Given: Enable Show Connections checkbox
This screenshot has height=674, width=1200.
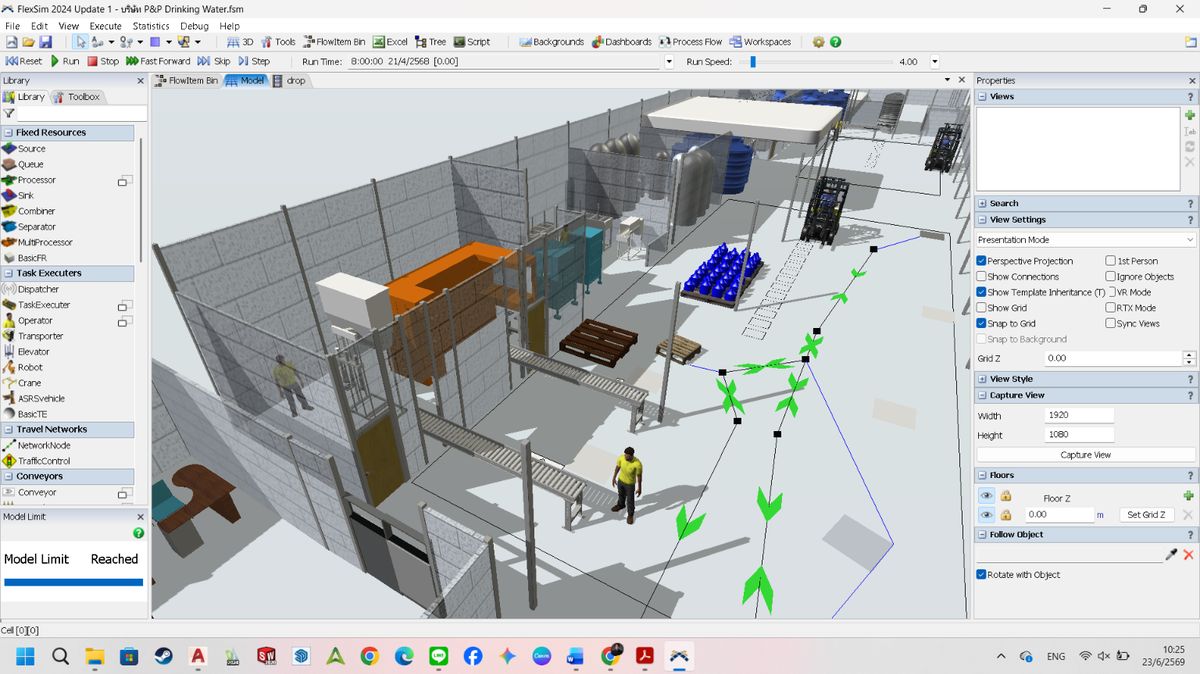Looking at the screenshot, I should [981, 277].
